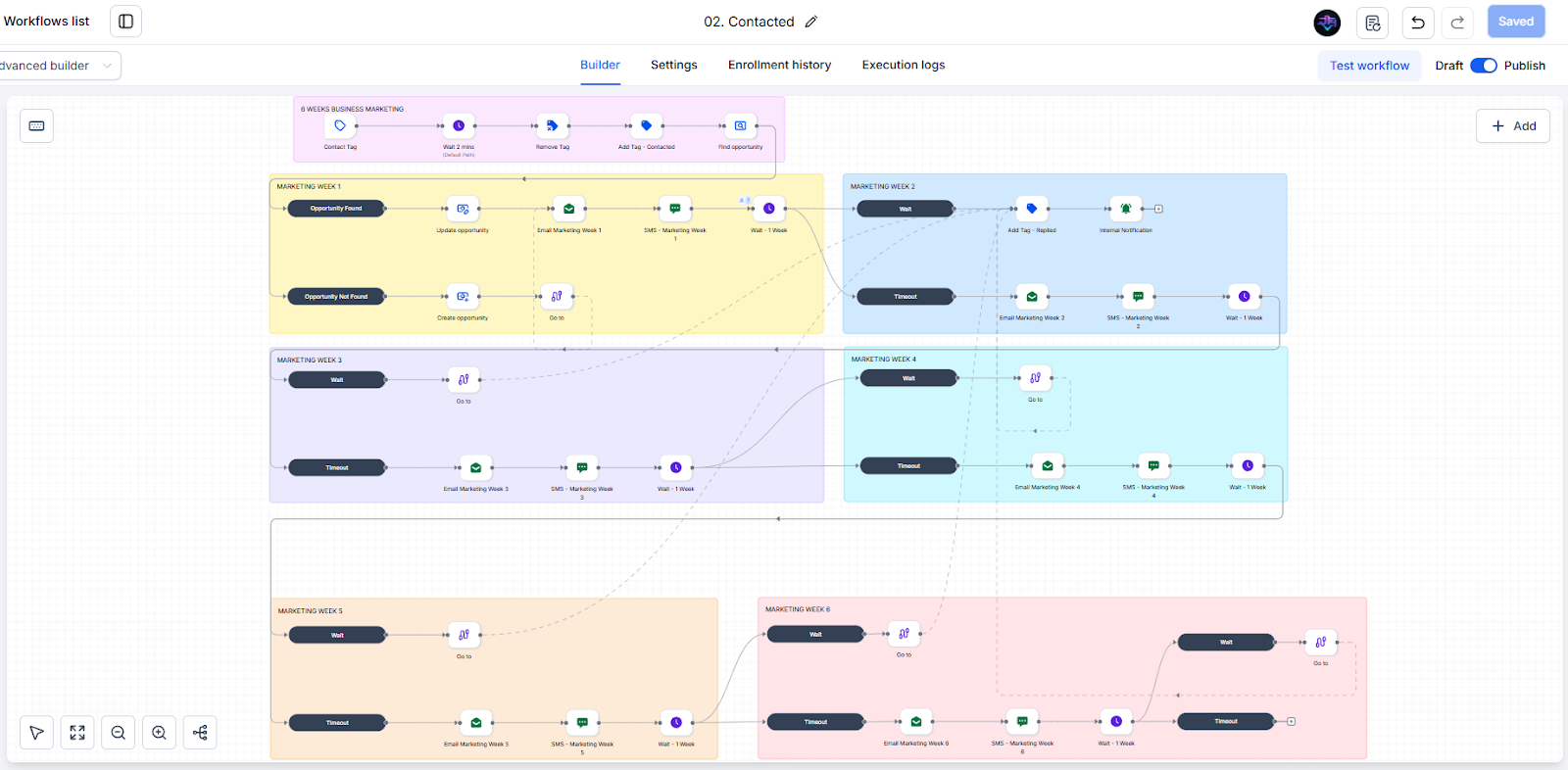Click the Saved button

(1515, 22)
